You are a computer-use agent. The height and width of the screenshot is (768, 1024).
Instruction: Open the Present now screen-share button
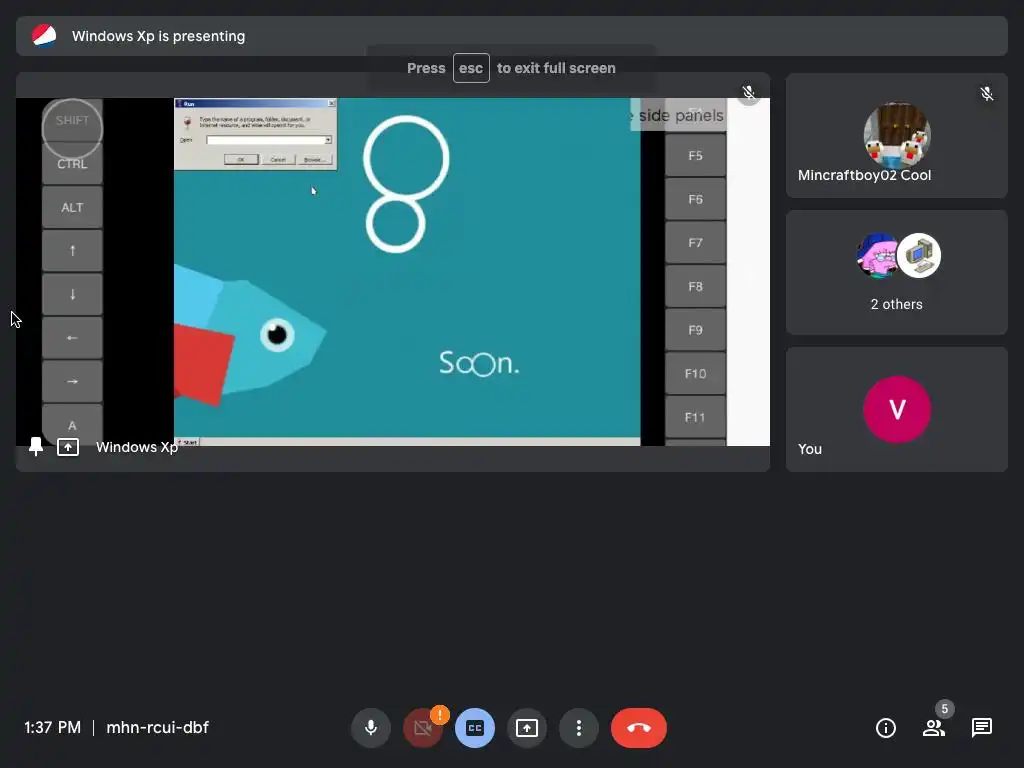526,728
